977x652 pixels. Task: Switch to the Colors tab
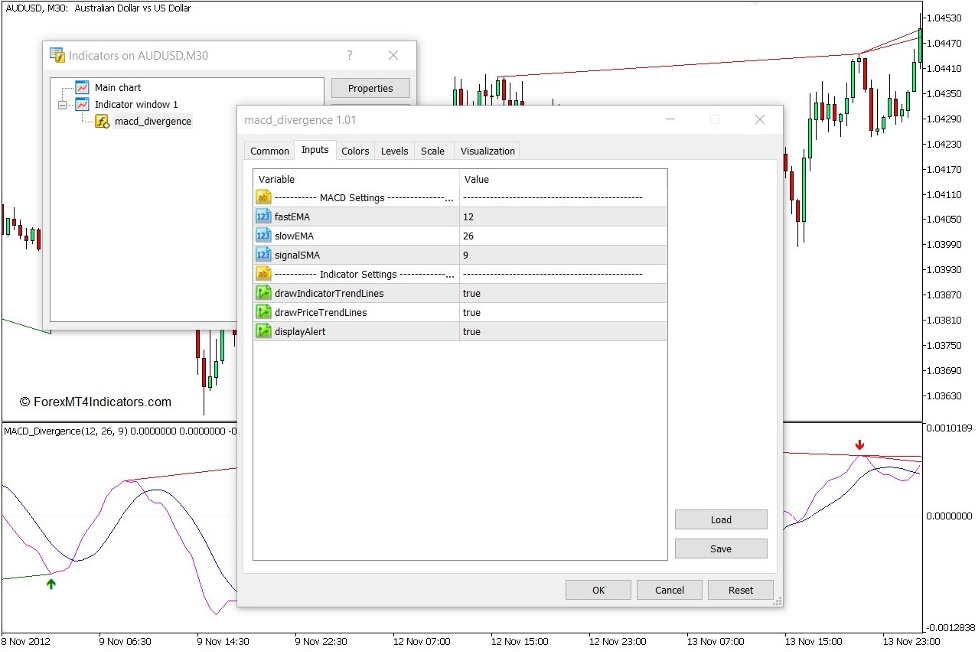pyautogui.click(x=355, y=150)
